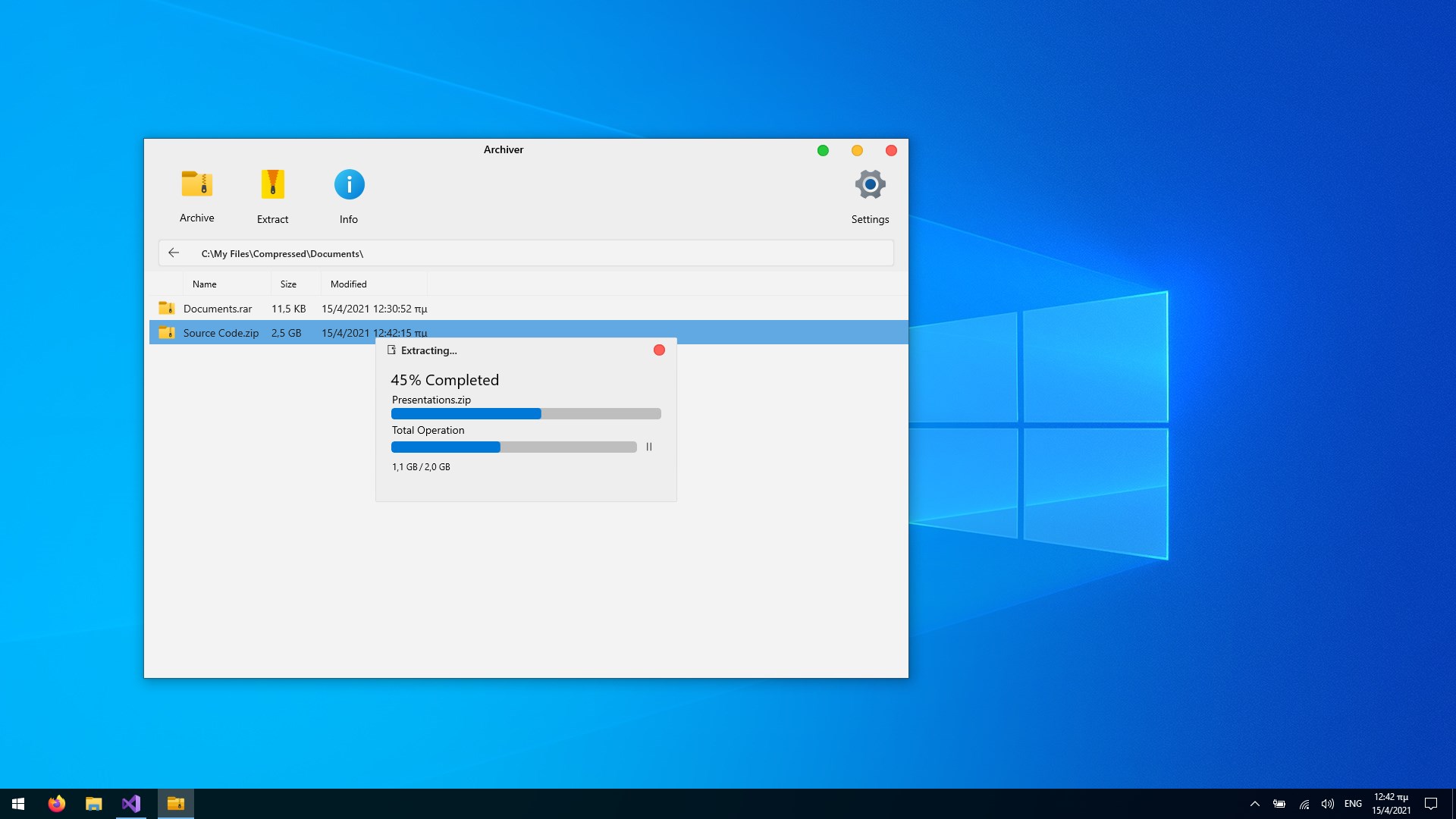This screenshot has height=819, width=1456.
Task: Open Settings gear icon
Action: click(870, 184)
